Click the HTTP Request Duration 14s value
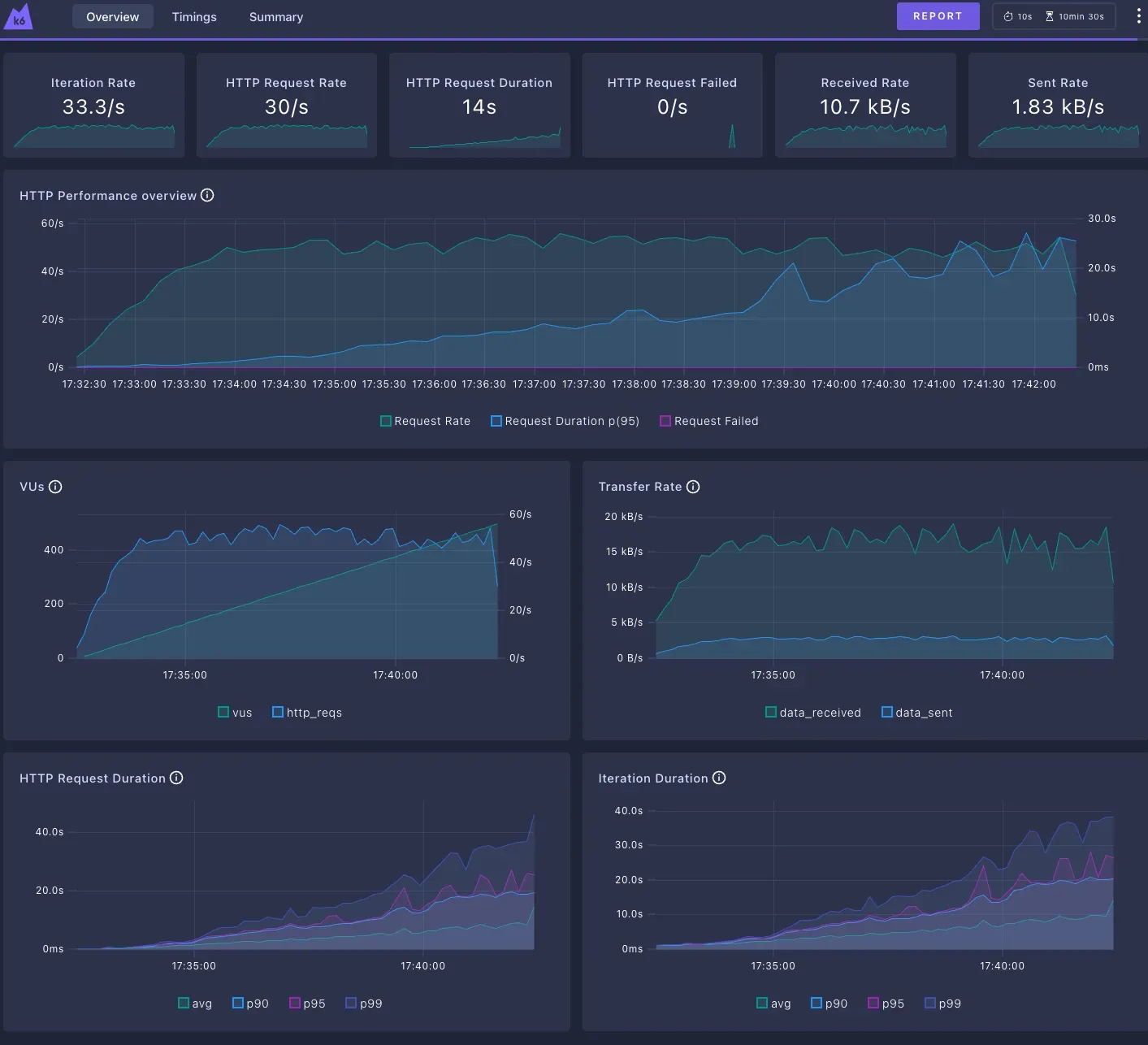This screenshot has height=1045, width=1148. pos(479,107)
